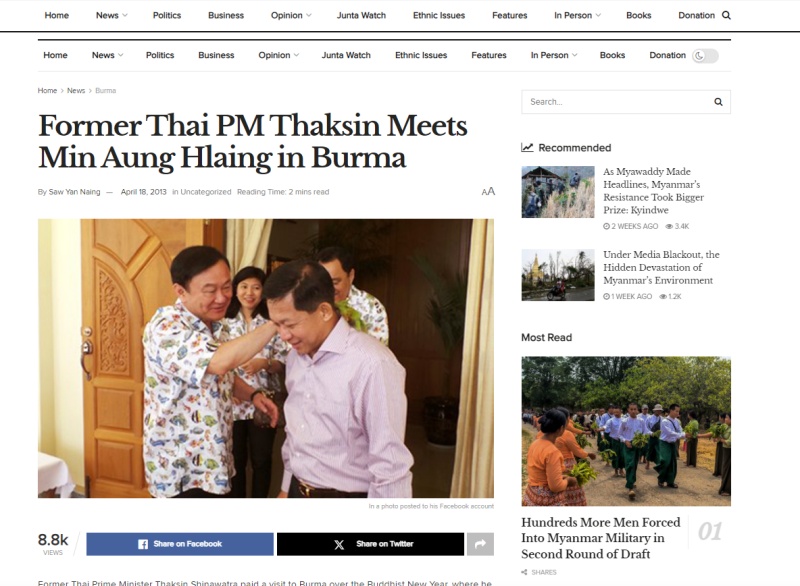Open the Myawaddy Kyindwe recommended article
This screenshot has width=800, height=586.
click(653, 191)
